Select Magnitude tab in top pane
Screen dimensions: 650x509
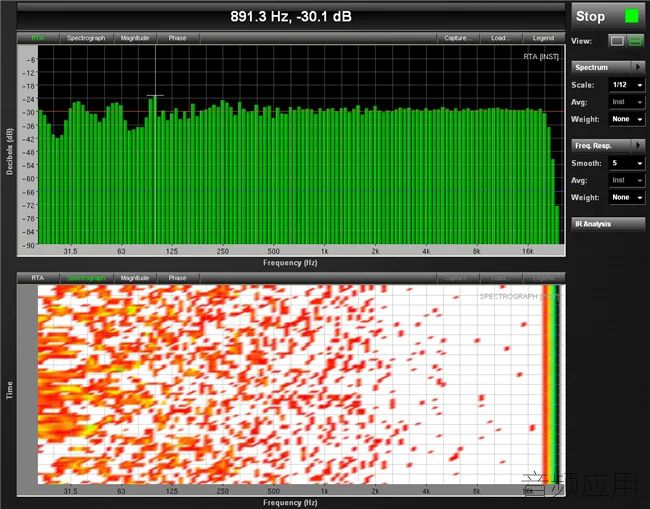[x=135, y=38]
